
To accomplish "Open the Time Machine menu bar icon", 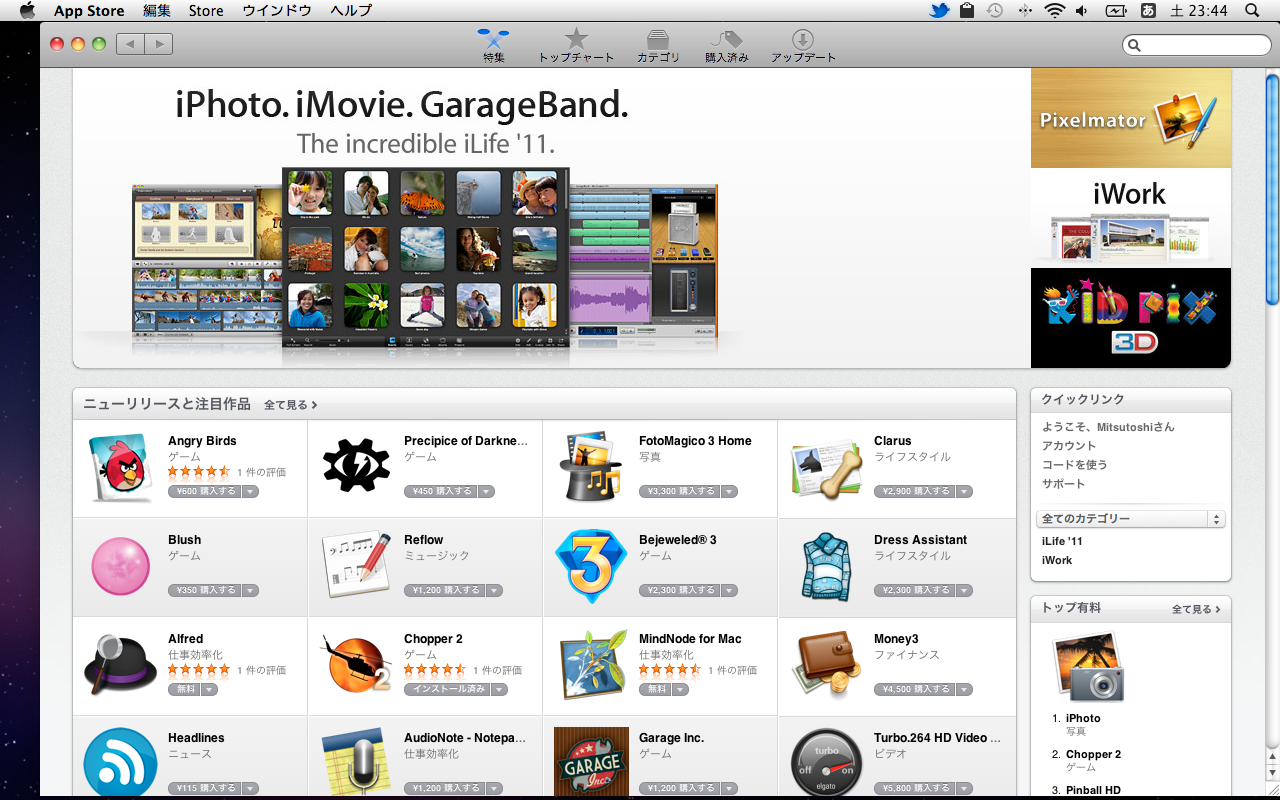I will click(x=994, y=11).
